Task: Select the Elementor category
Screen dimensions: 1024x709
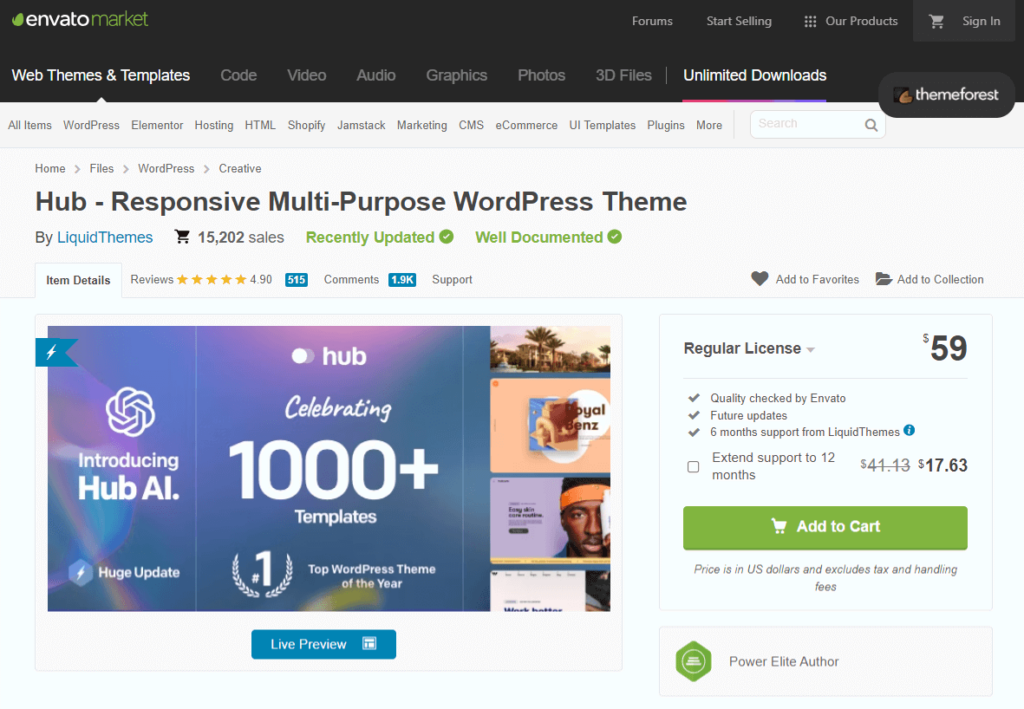Action: tap(157, 125)
